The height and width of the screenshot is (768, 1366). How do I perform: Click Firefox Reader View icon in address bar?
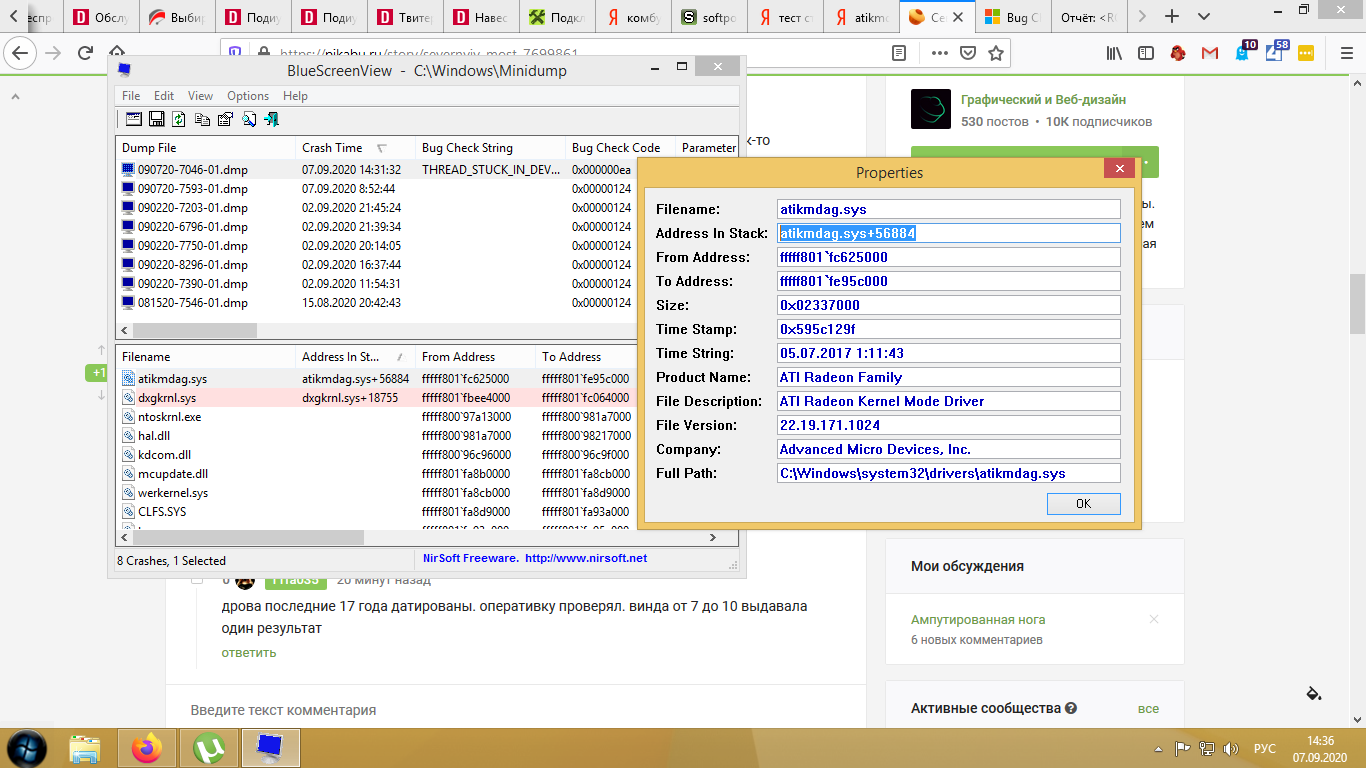click(899, 53)
